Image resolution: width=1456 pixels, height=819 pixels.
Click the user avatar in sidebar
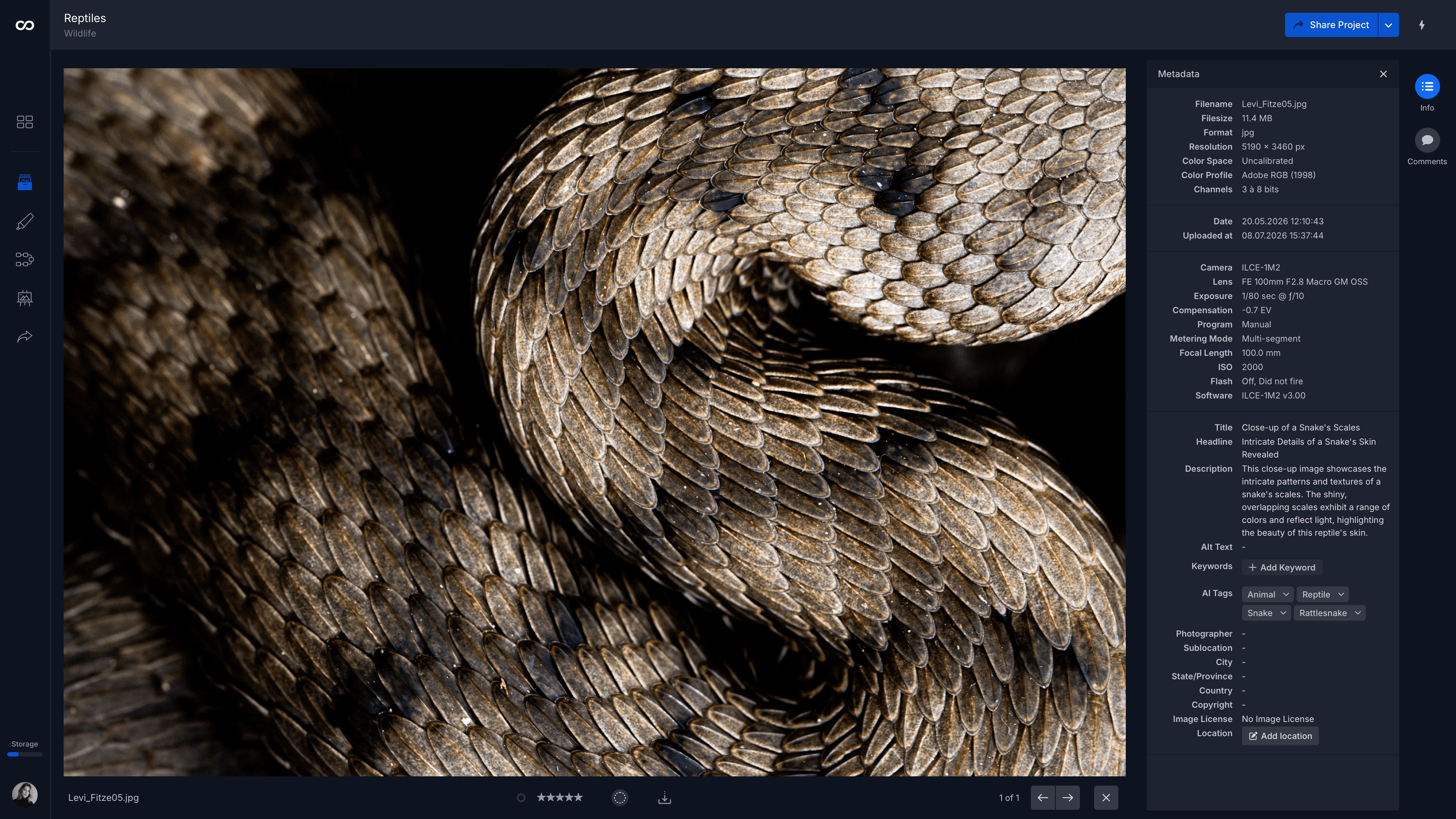coord(25,794)
